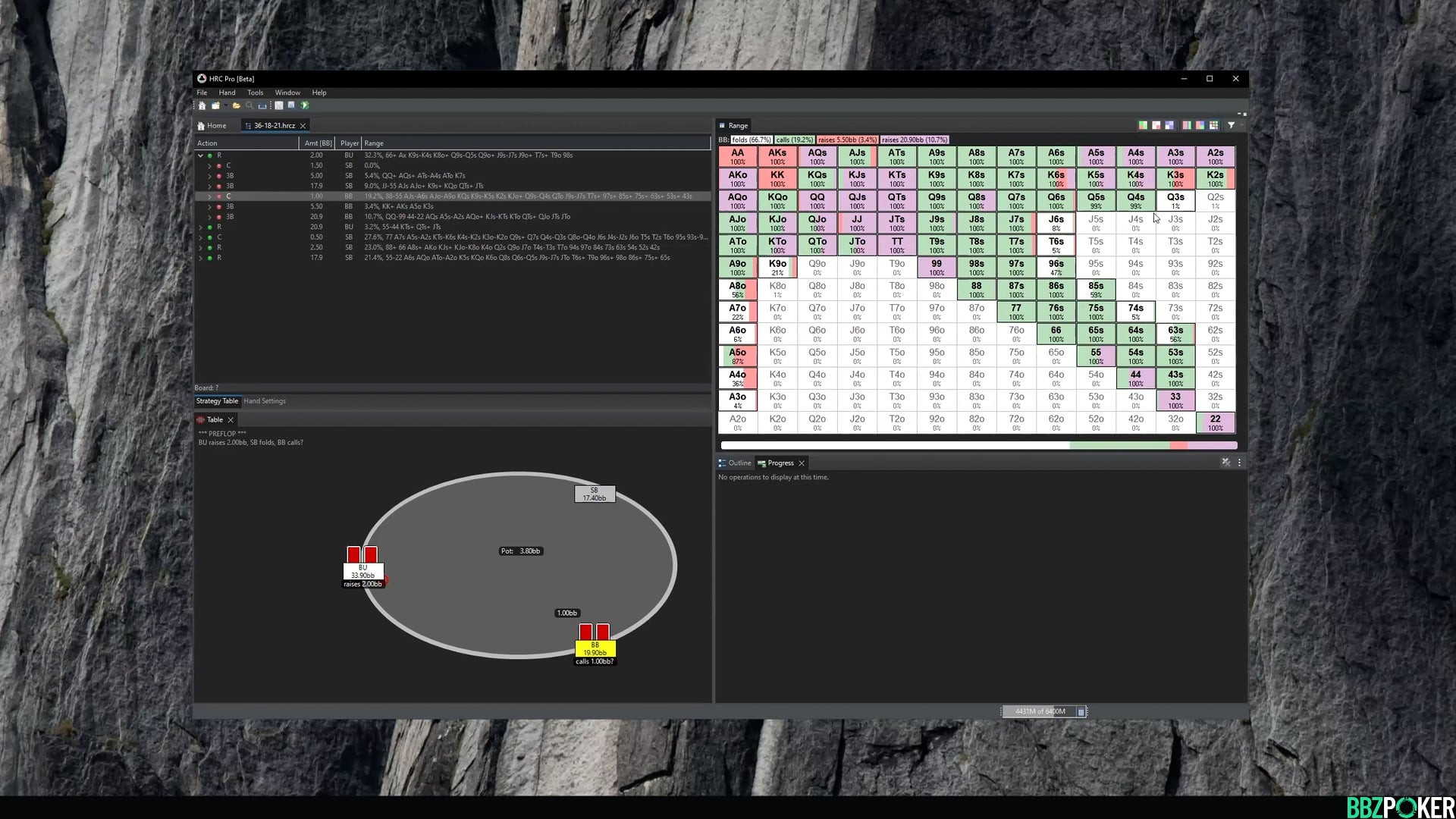The image size is (1456, 819).
Task: Click the magnifier search toolbar icon
Action: 249,105
